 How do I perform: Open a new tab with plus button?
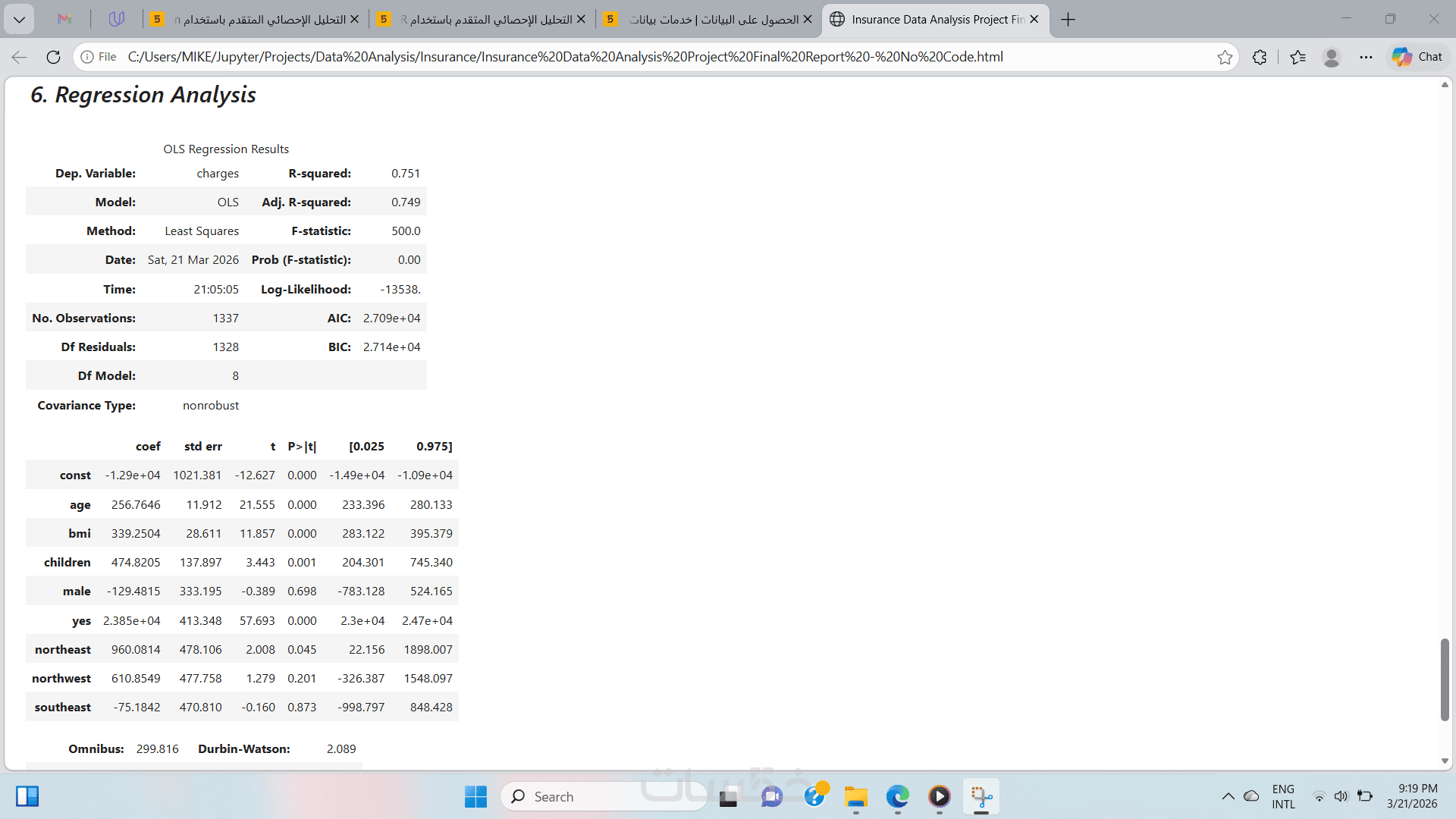1068,19
